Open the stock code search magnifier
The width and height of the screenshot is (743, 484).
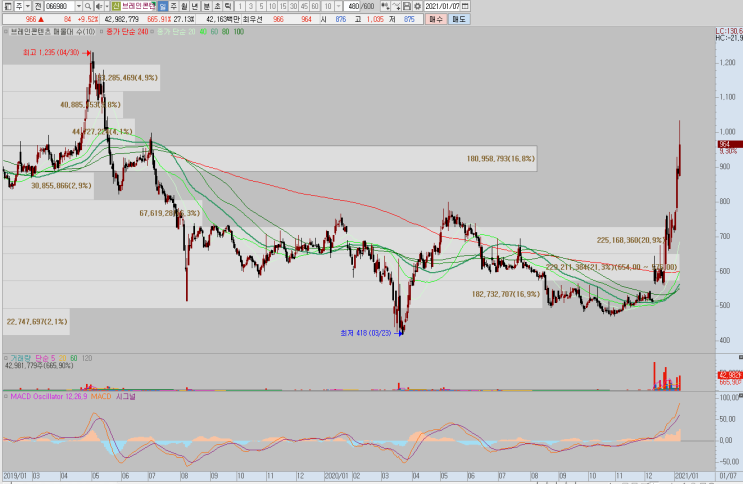88,6
